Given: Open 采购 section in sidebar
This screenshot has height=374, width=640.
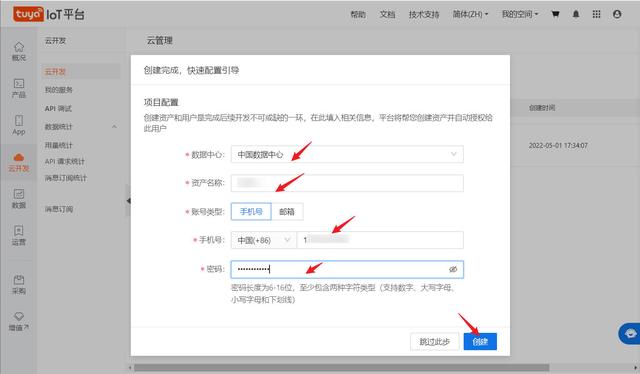Looking at the screenshot, I should (19, 285).
